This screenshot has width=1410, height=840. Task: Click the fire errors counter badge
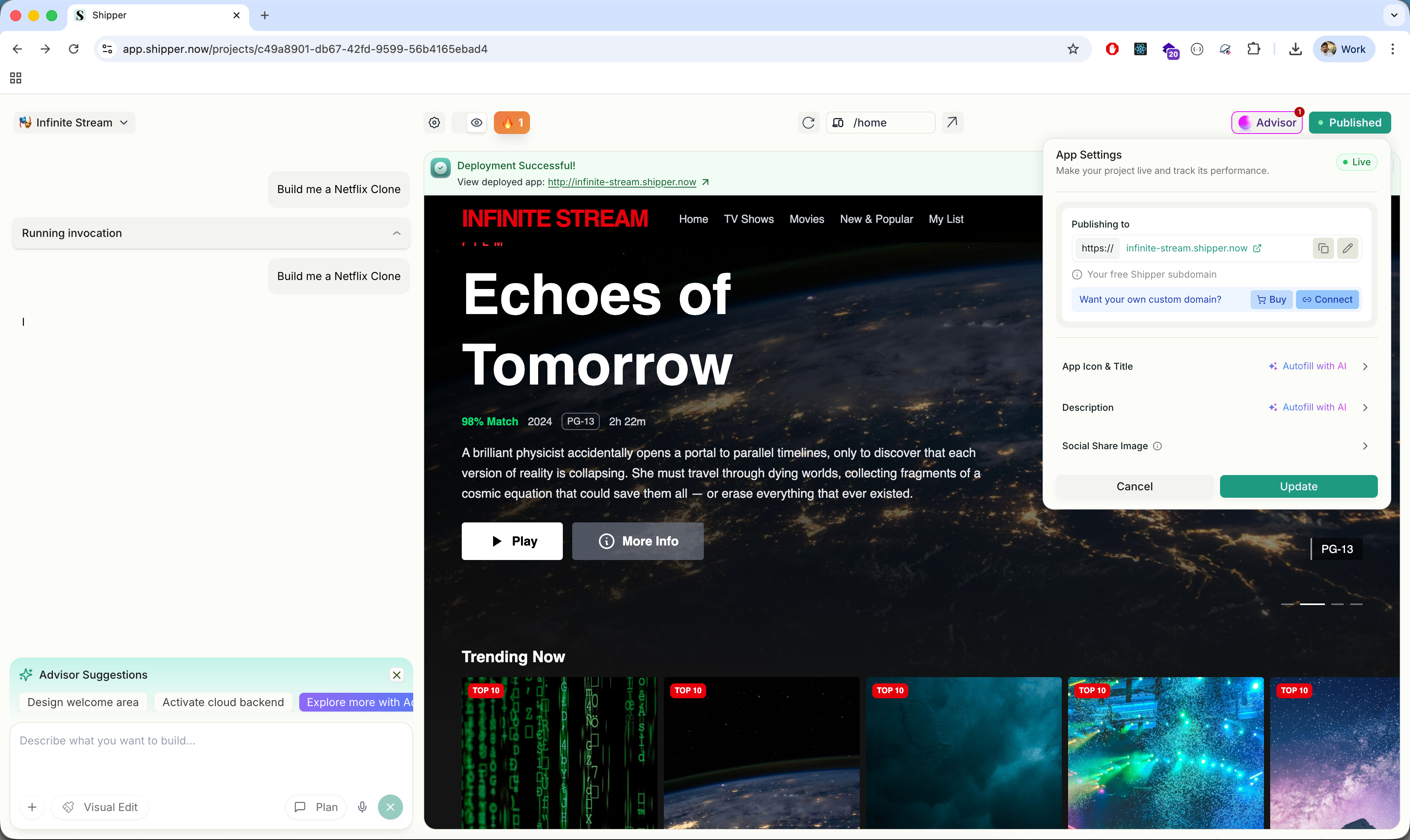(512, 123)
